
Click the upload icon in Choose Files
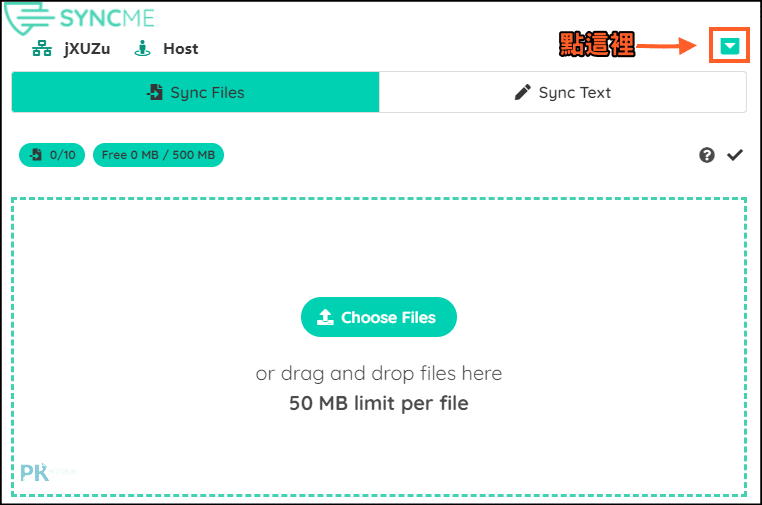point(325,317)
